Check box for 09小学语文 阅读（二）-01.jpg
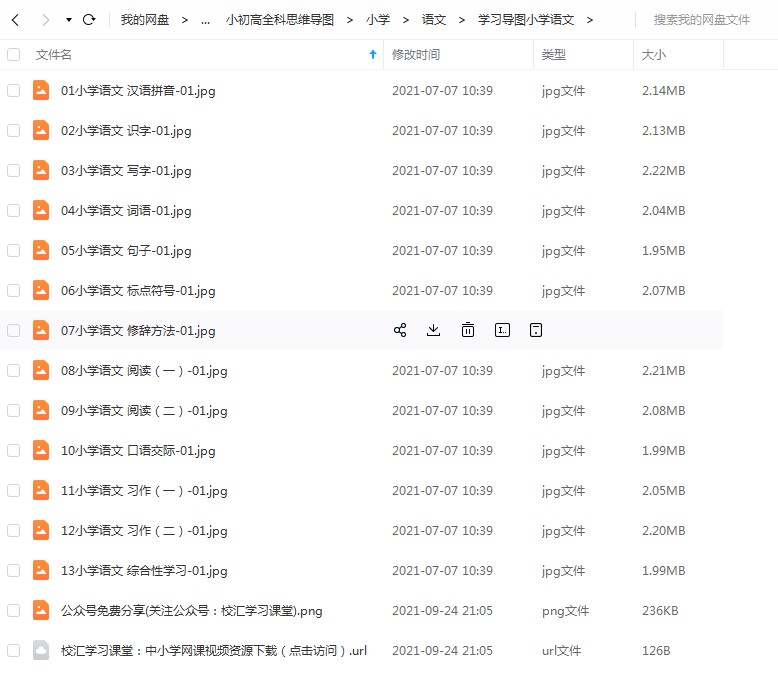This screenshot has height=676, width=778. 14,410
